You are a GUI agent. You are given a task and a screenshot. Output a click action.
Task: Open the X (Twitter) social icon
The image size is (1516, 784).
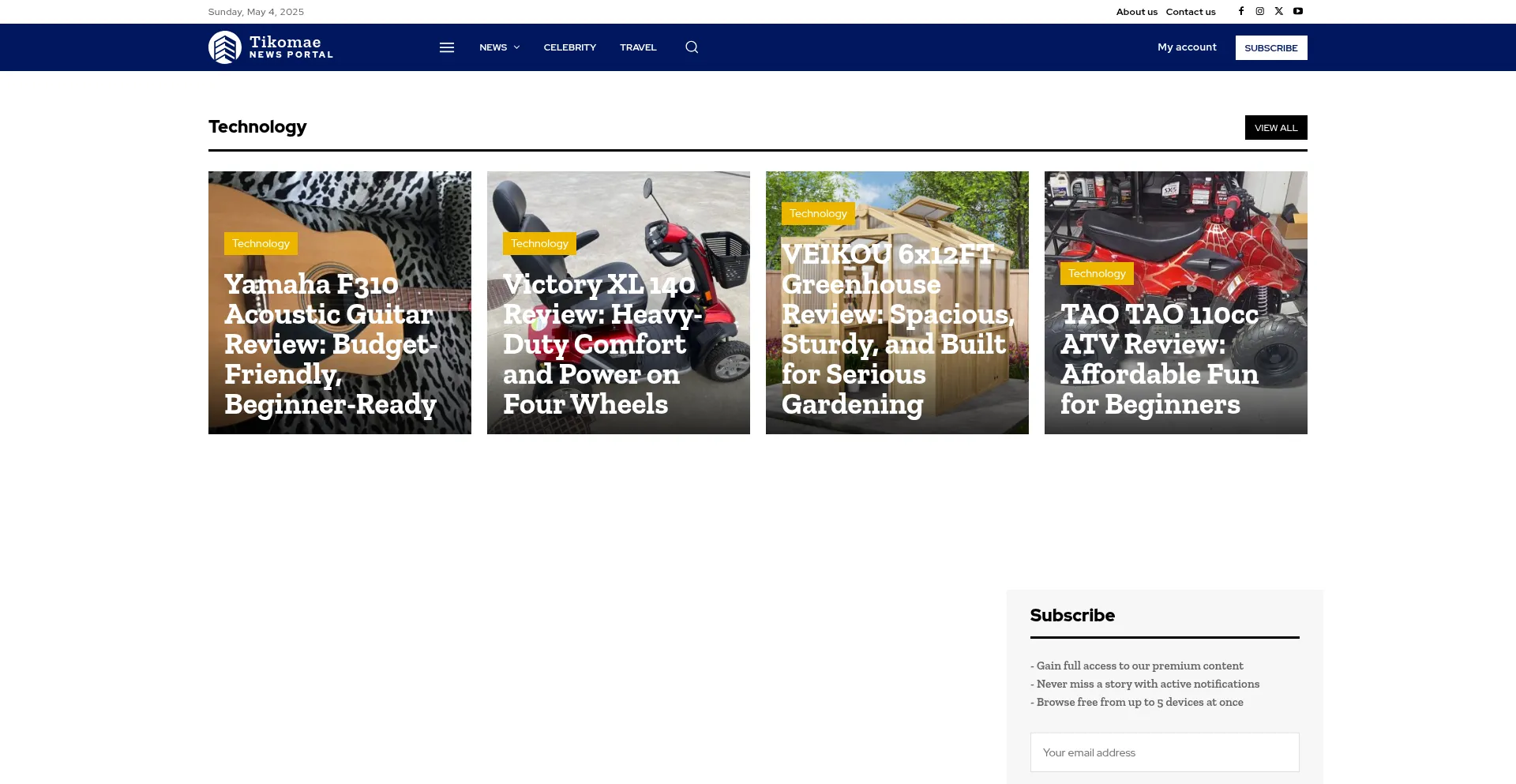[x=1279, y=11]
